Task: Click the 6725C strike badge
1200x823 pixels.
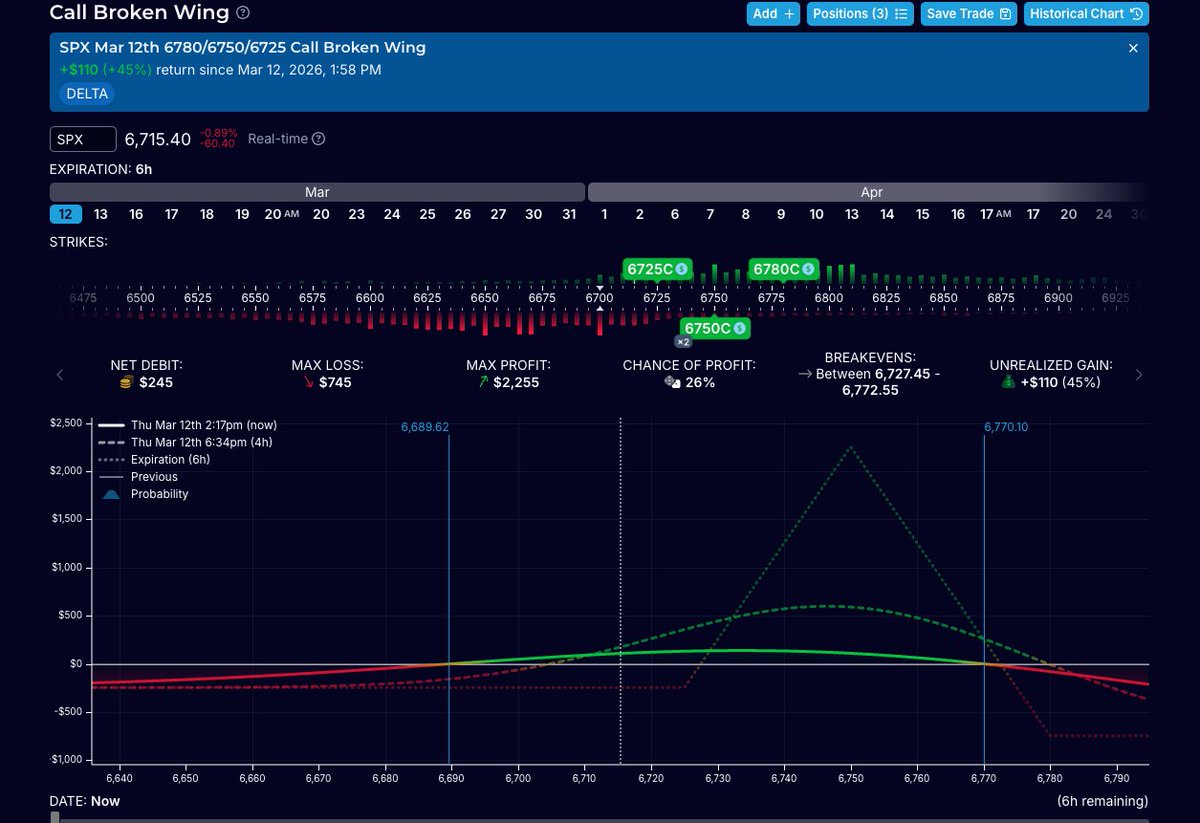Action: coord(657,269)
